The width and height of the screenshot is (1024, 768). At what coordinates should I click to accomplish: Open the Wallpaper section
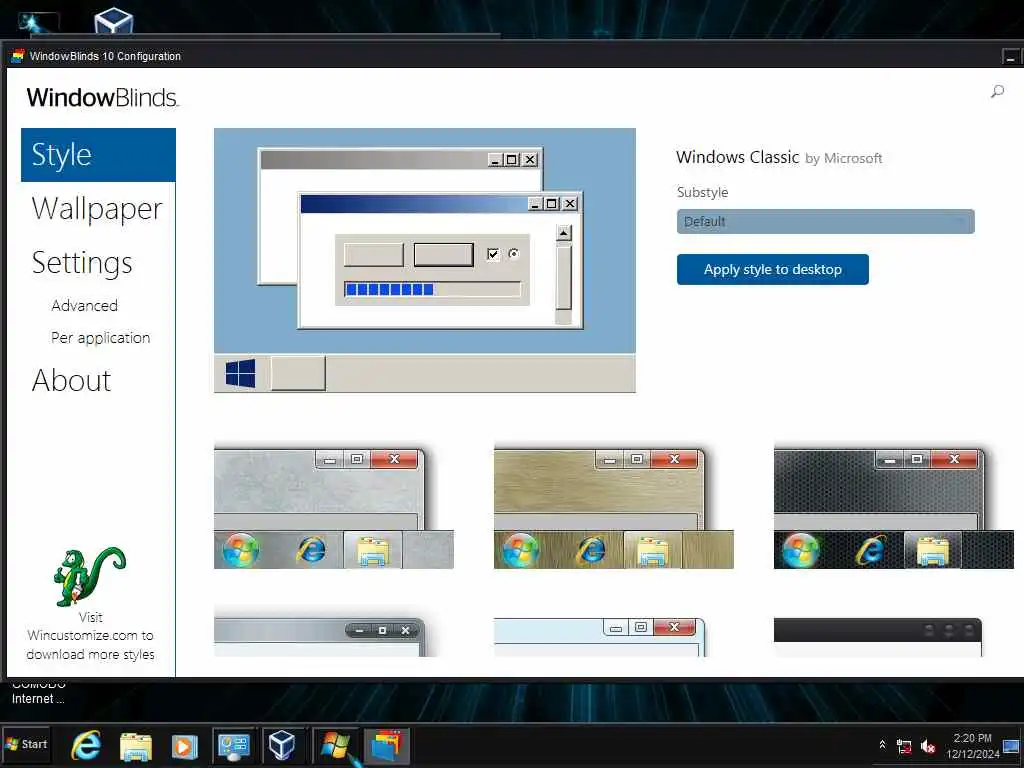tap(97, 210)
